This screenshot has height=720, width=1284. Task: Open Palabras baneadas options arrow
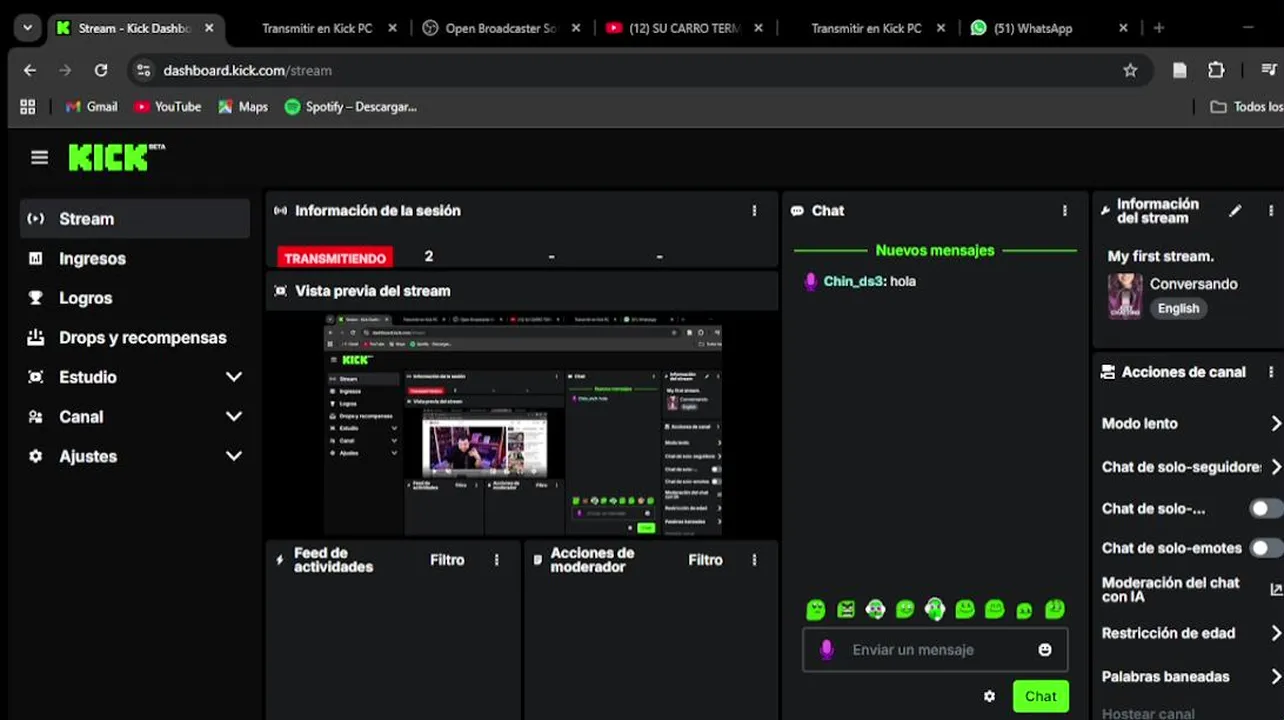pos(1276,677)
